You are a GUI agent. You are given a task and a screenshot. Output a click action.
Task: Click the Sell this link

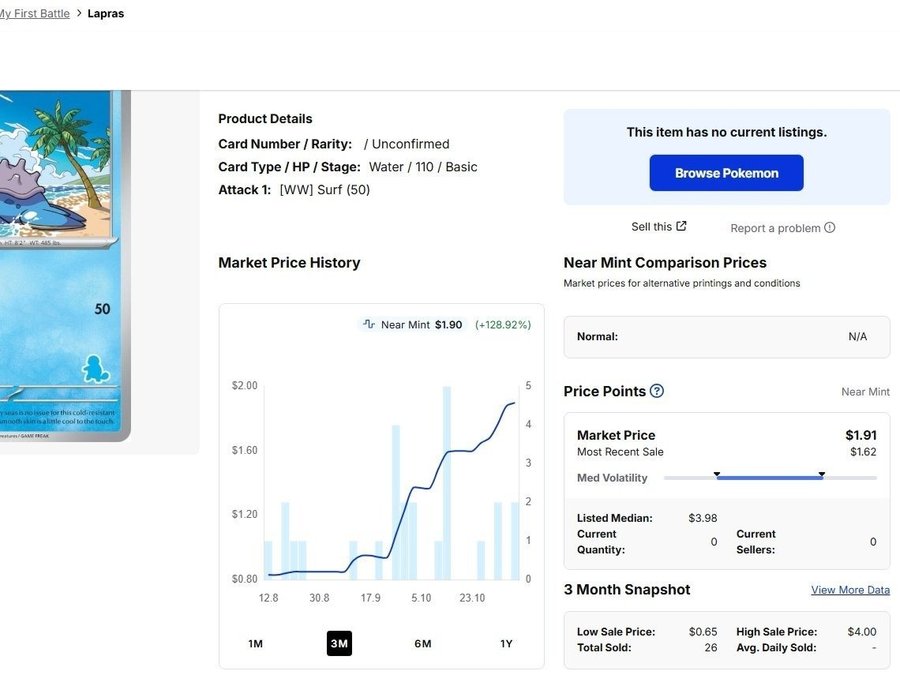click(652, 227)
